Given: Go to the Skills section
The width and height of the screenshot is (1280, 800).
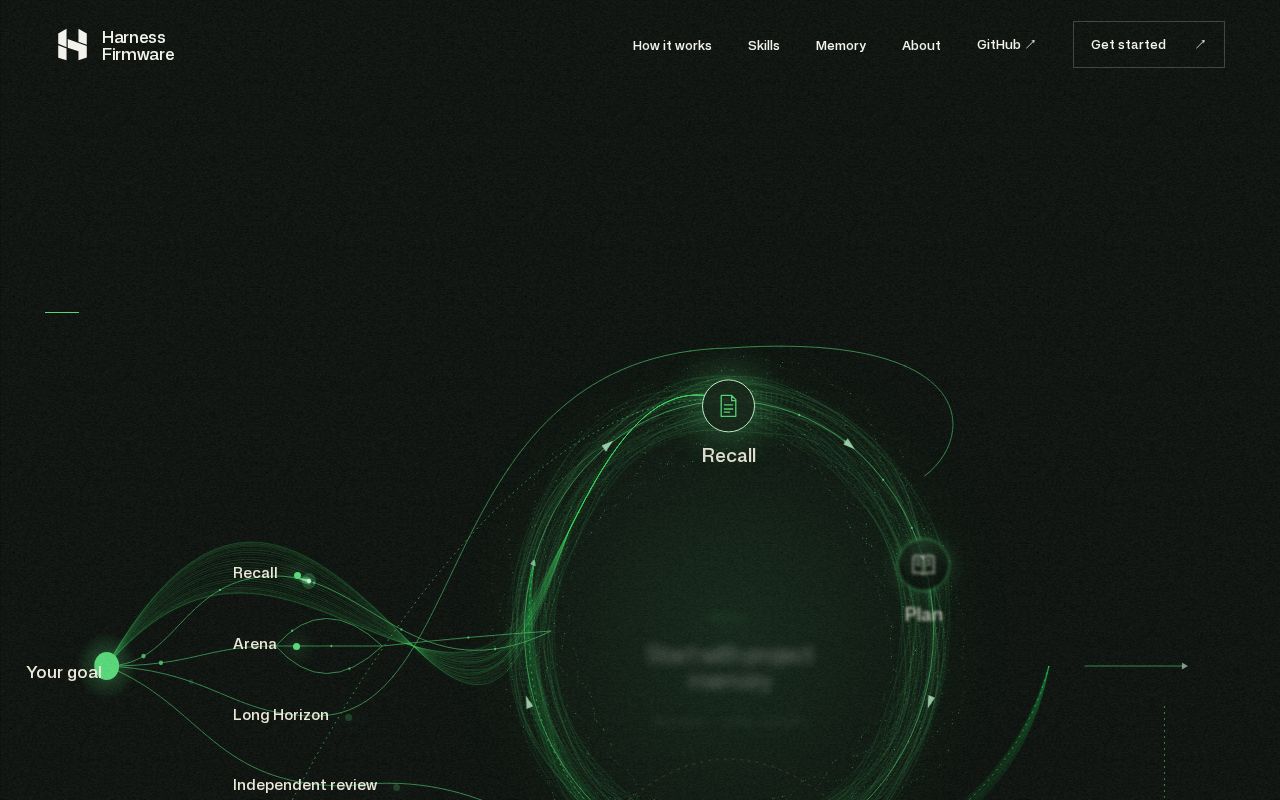Looking at the screenshot, I should pos(764,45).
